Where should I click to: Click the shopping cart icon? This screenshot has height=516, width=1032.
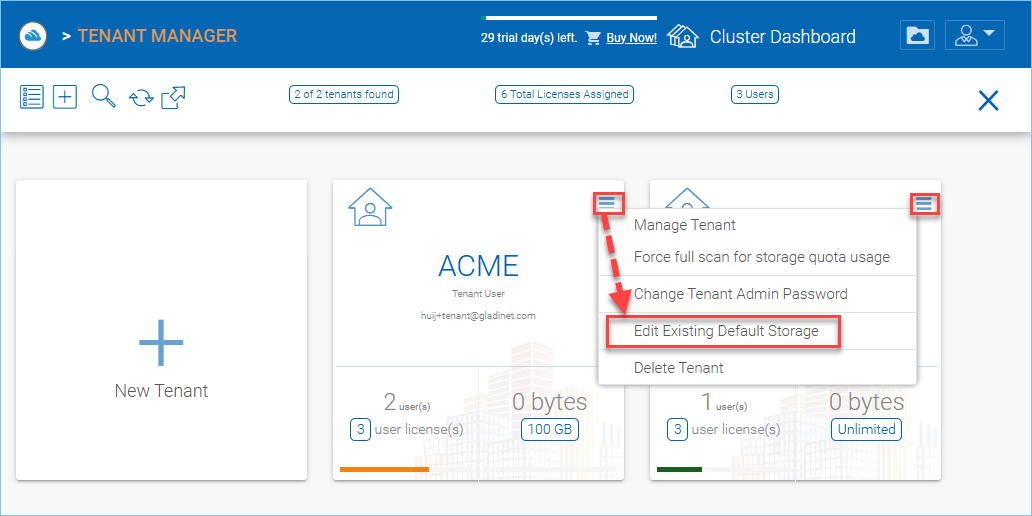594,38
